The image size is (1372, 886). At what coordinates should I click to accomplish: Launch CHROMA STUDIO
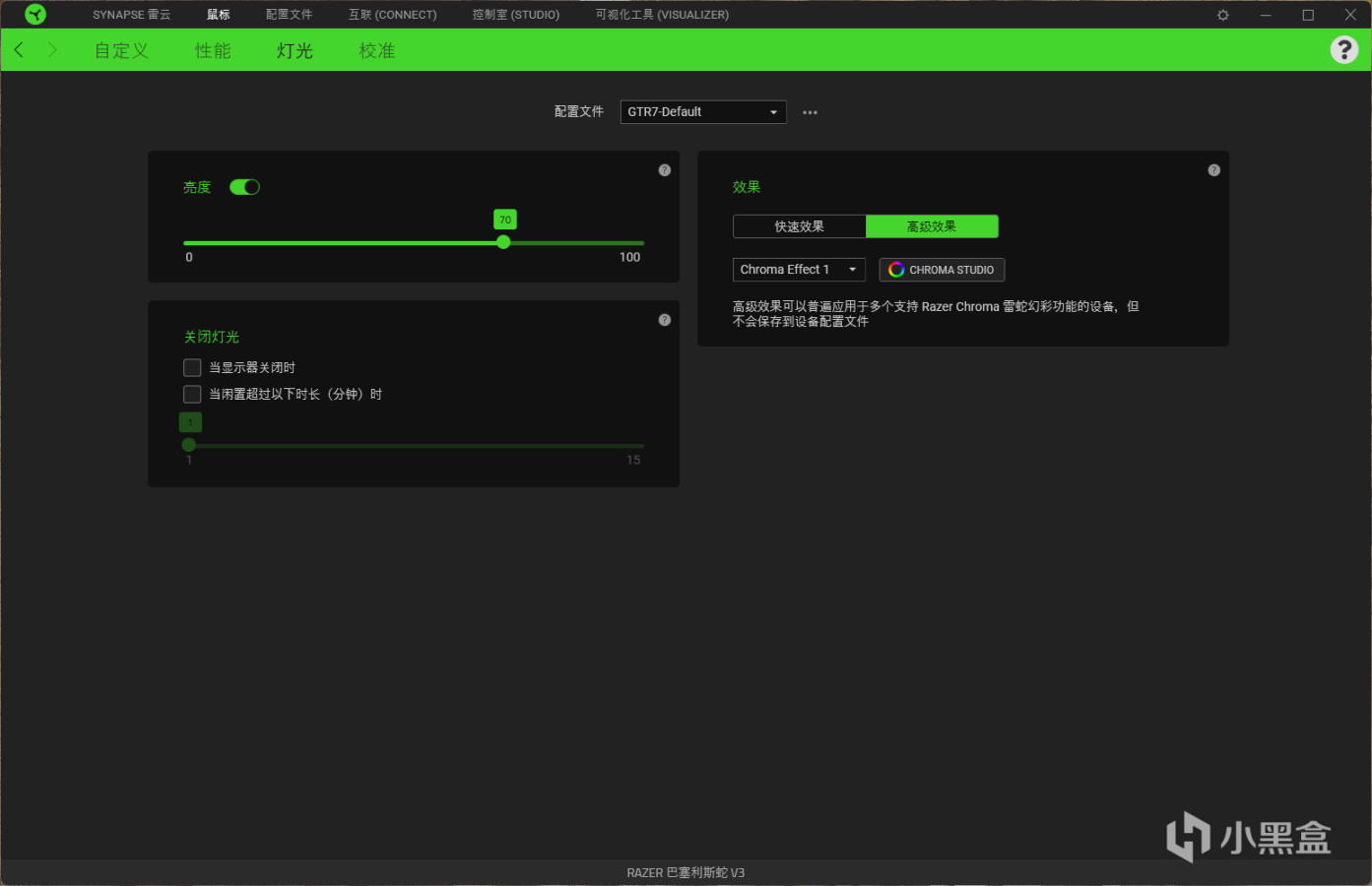click(942, 270)
